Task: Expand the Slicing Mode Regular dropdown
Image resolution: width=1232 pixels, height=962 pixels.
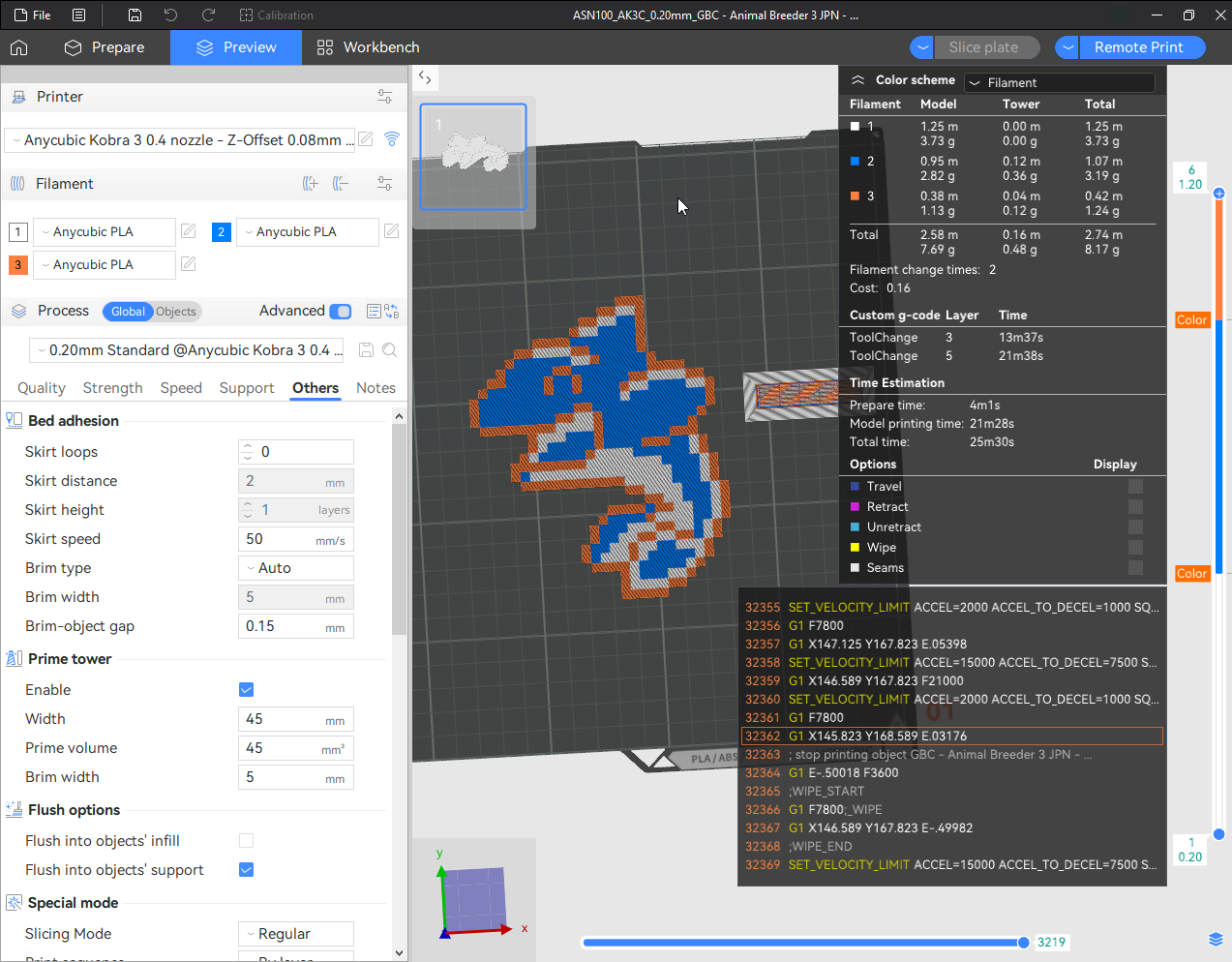Action: pos(296,934)
